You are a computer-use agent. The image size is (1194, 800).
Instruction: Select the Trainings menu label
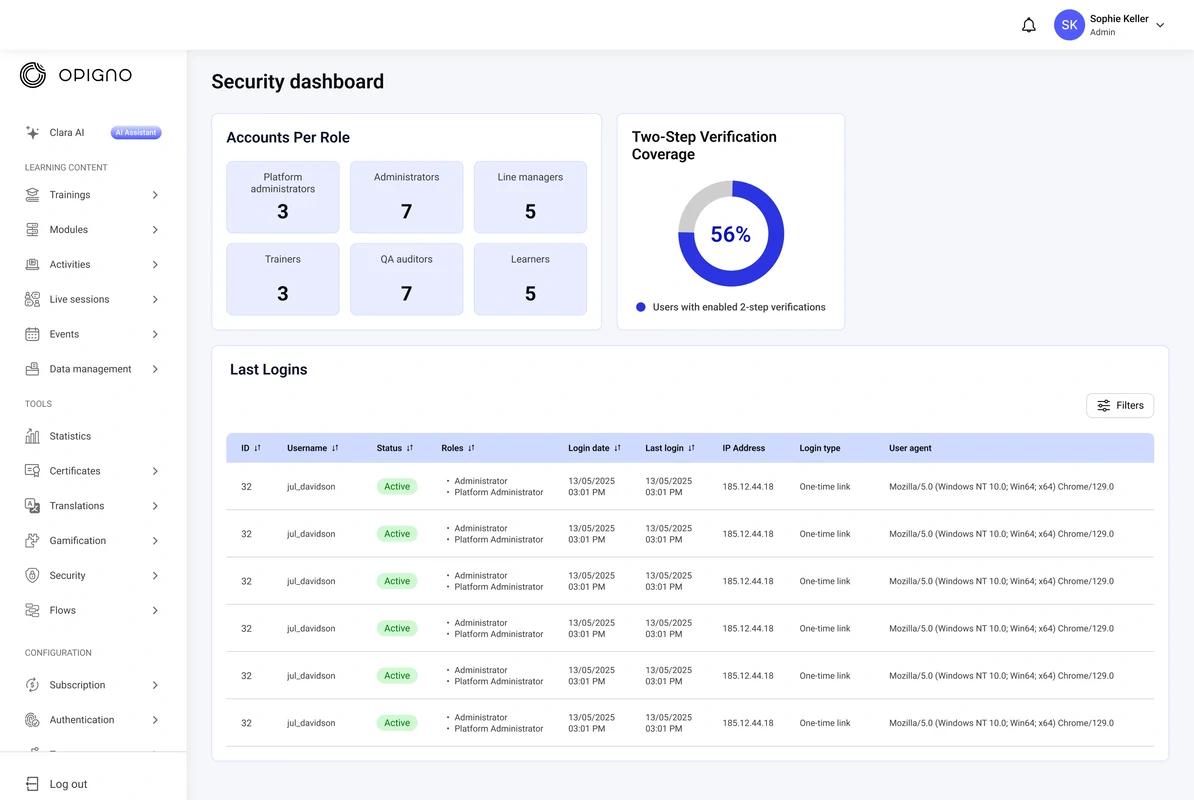tap(70, 195)
